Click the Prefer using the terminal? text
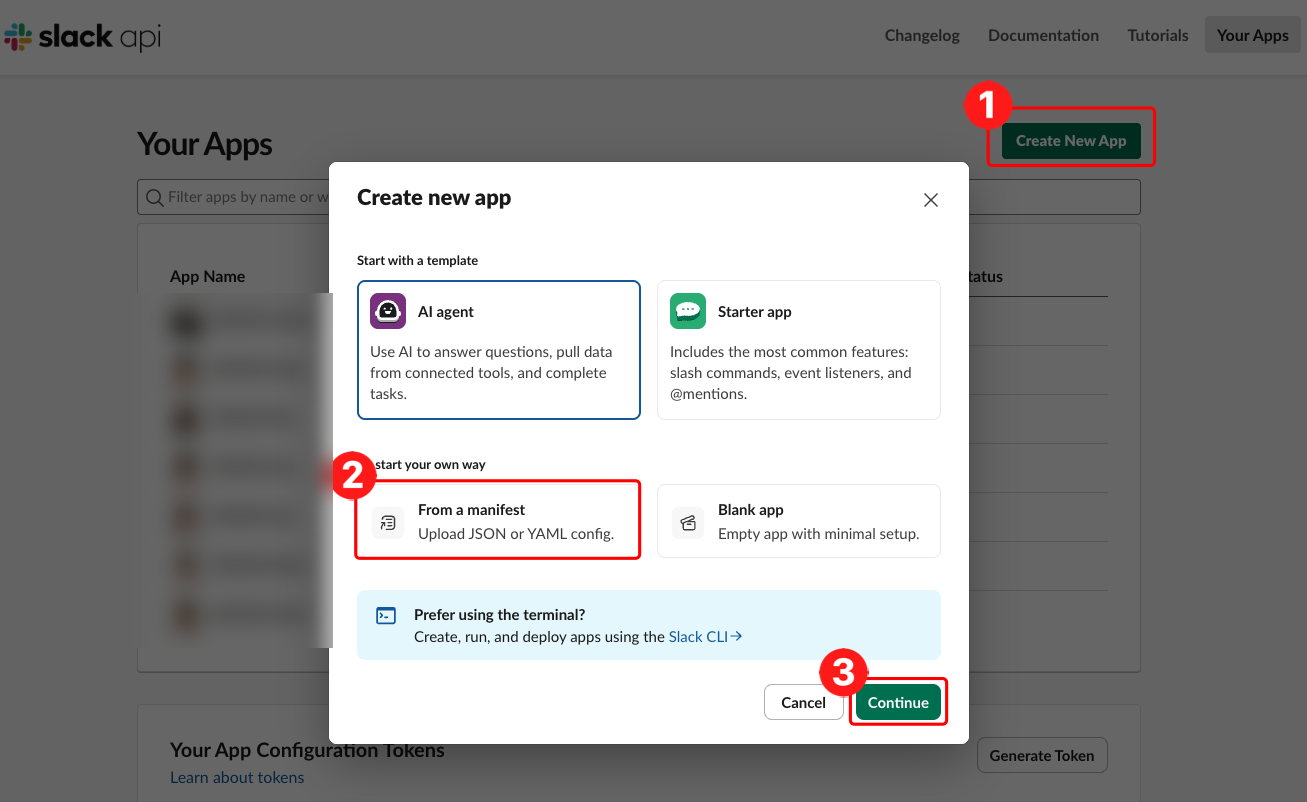Viewport: 1307px width, 802px height. coord(500,615)
